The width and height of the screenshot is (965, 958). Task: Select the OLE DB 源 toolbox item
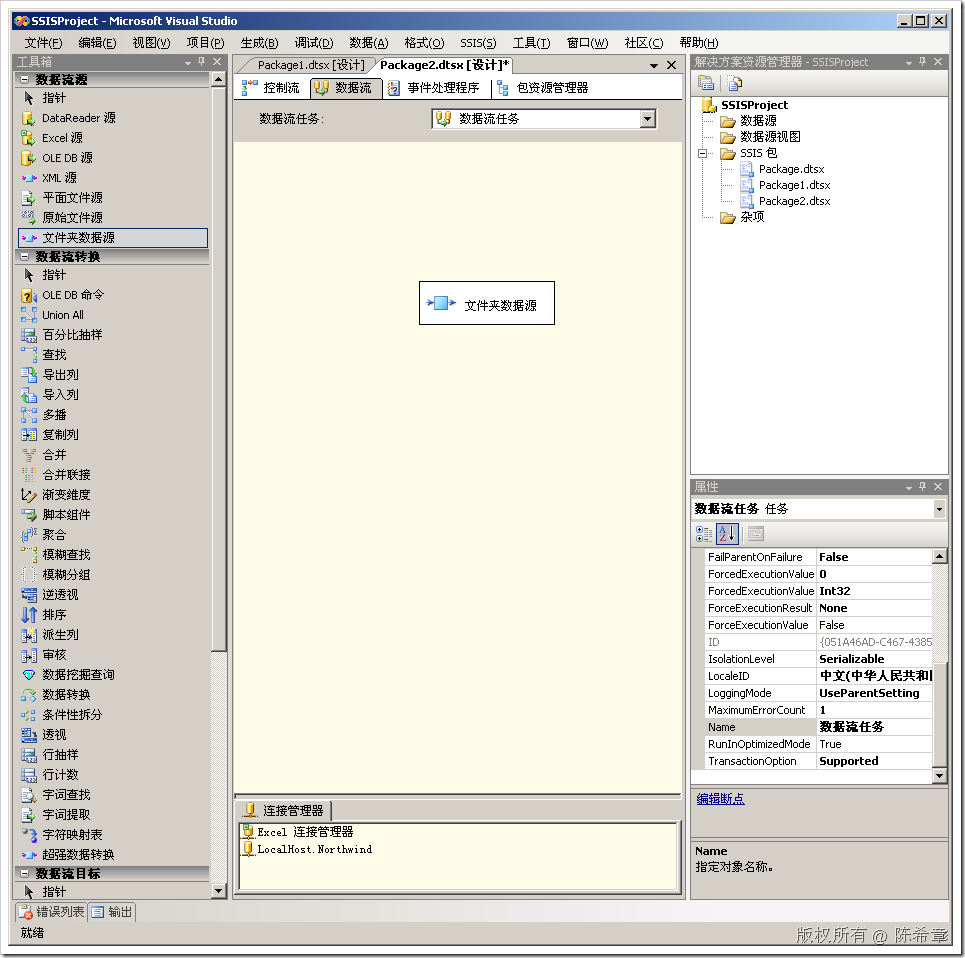tap(67, 158)
